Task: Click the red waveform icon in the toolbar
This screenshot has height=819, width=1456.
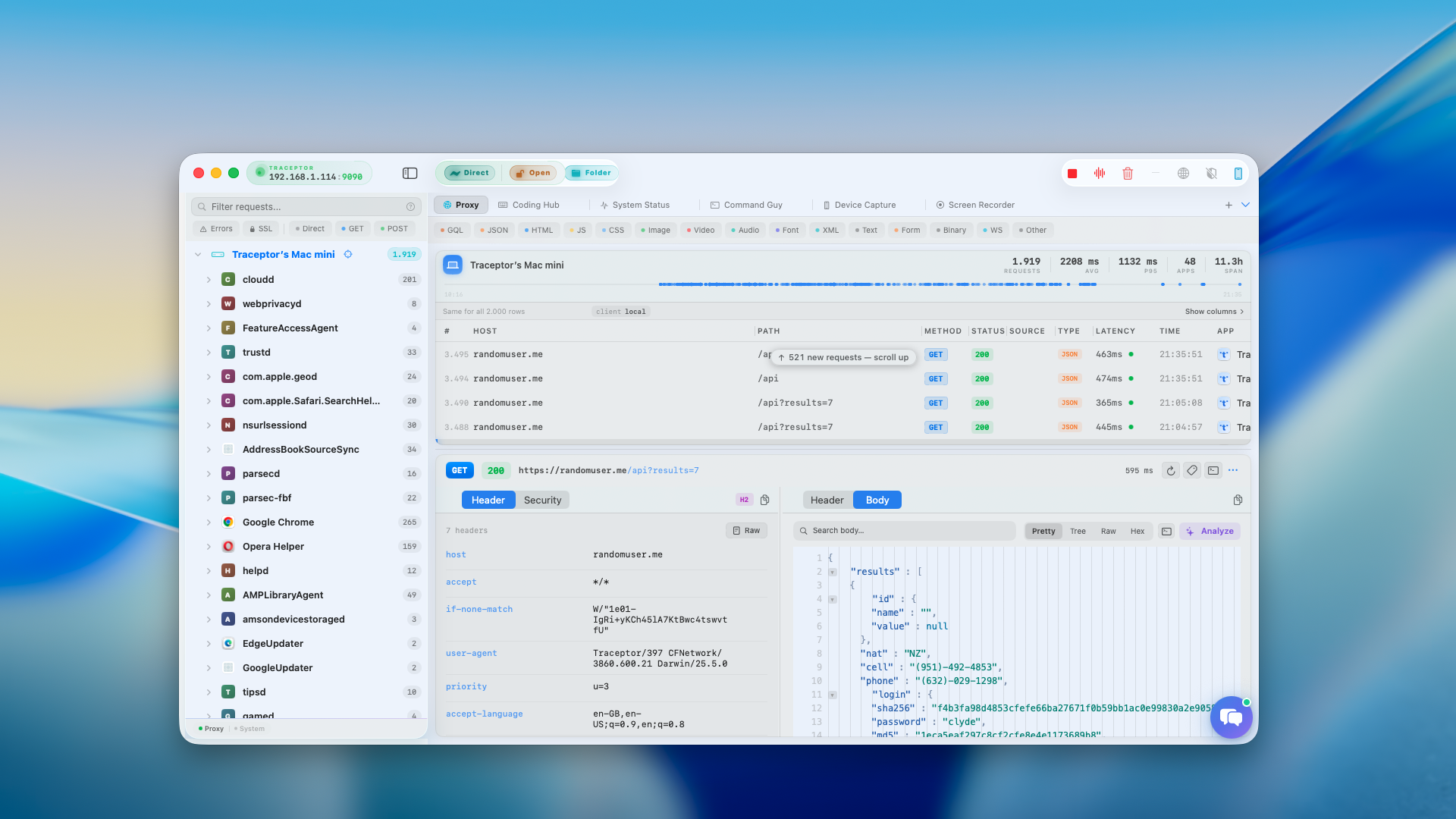Action: coord(1100,174)
